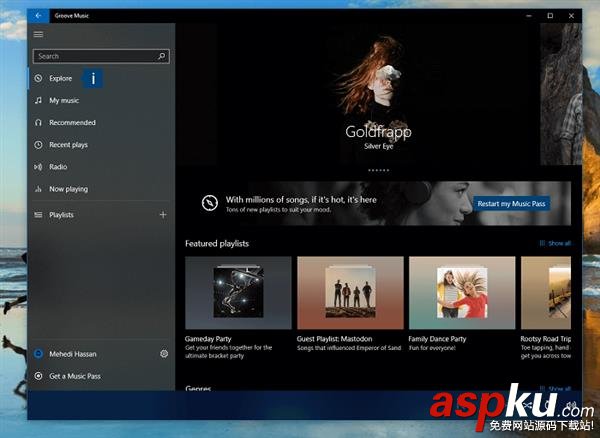Click the Explore icon in sidebar

click(38, 78)
